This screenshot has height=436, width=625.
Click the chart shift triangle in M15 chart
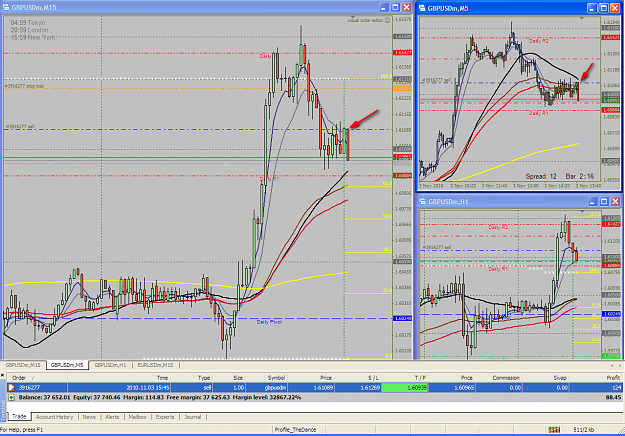tap(352, 18)
